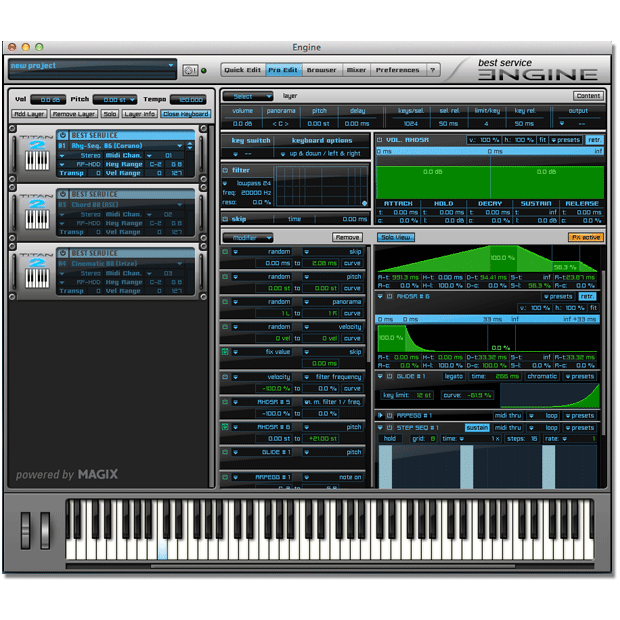This screenshot has height=620, width=620.
Task: Toggle the FX active button
Action: click(x=586, y=237)
